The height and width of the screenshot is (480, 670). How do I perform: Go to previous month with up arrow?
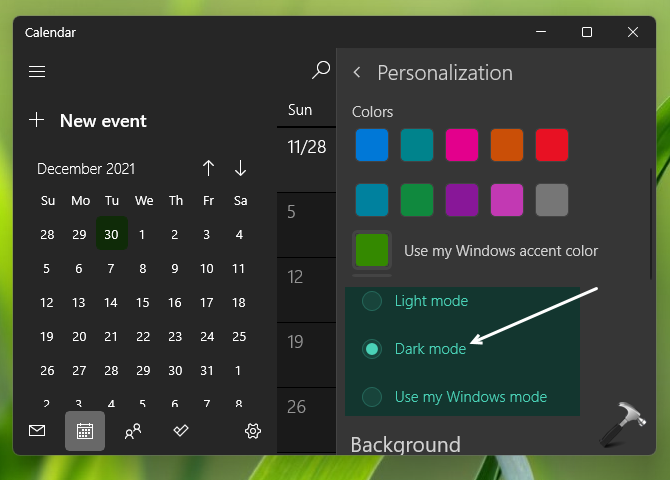pos(208,168)
